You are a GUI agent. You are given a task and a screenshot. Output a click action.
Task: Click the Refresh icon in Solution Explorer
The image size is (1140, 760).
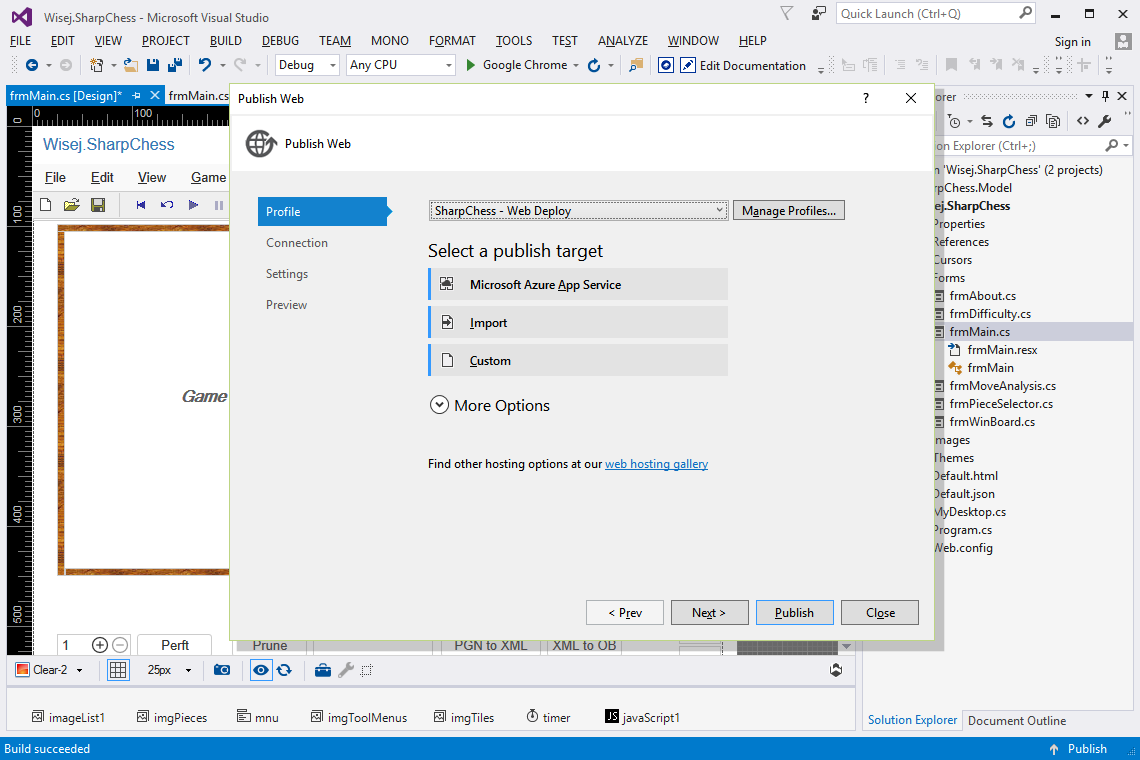coord(1009,121)
